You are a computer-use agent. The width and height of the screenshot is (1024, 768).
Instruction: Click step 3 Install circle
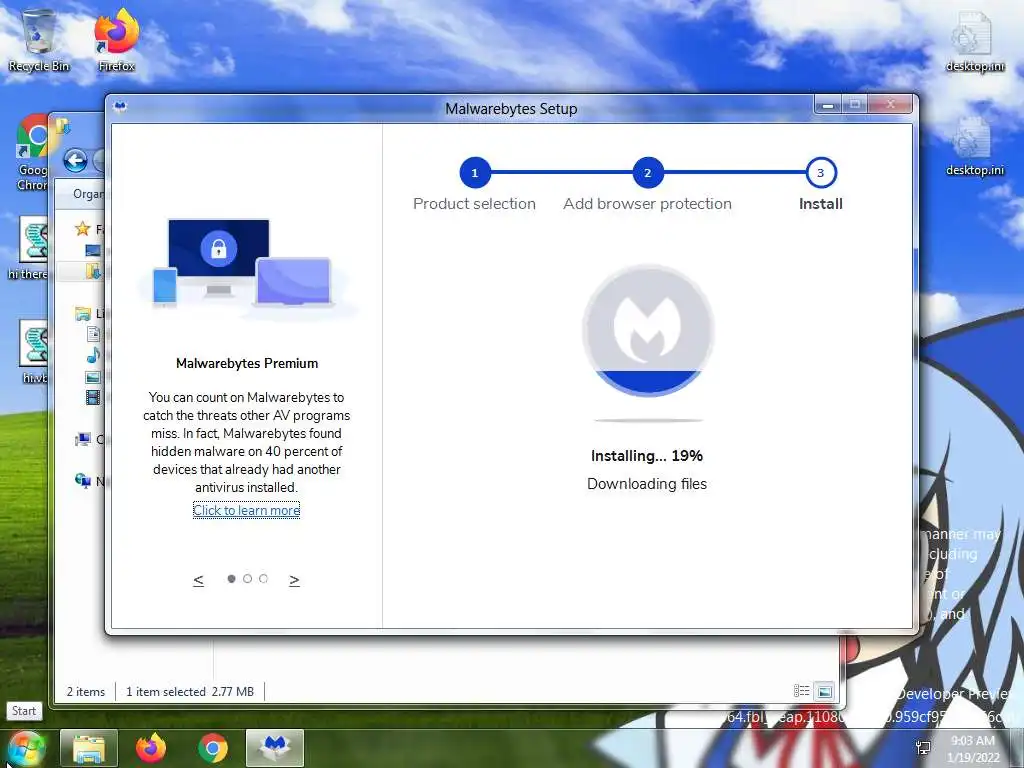tap(821, 173)
